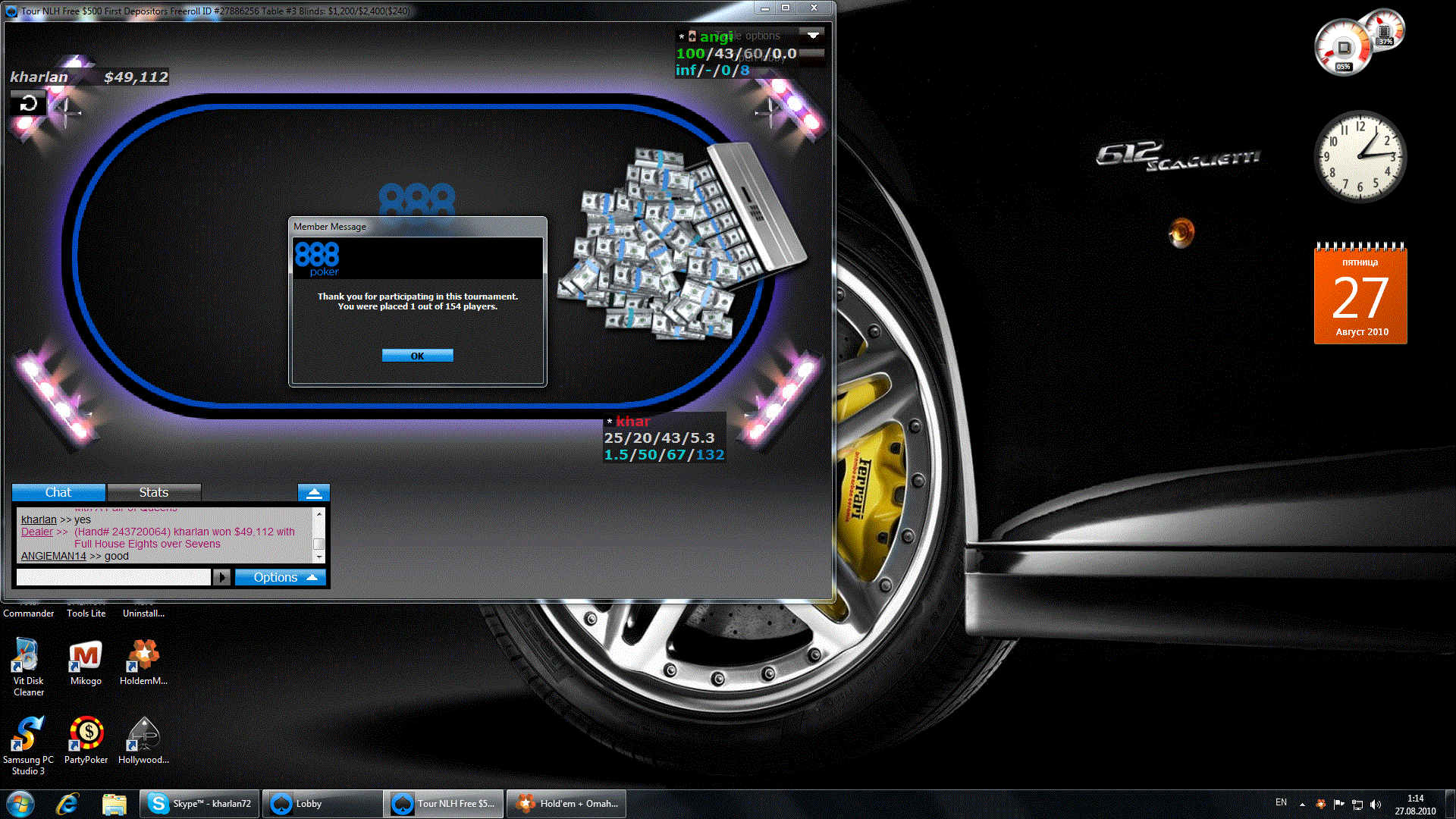Show hidden system tray icons
The height and width of the screenshot is (819, 1456).
point(1302,804)
